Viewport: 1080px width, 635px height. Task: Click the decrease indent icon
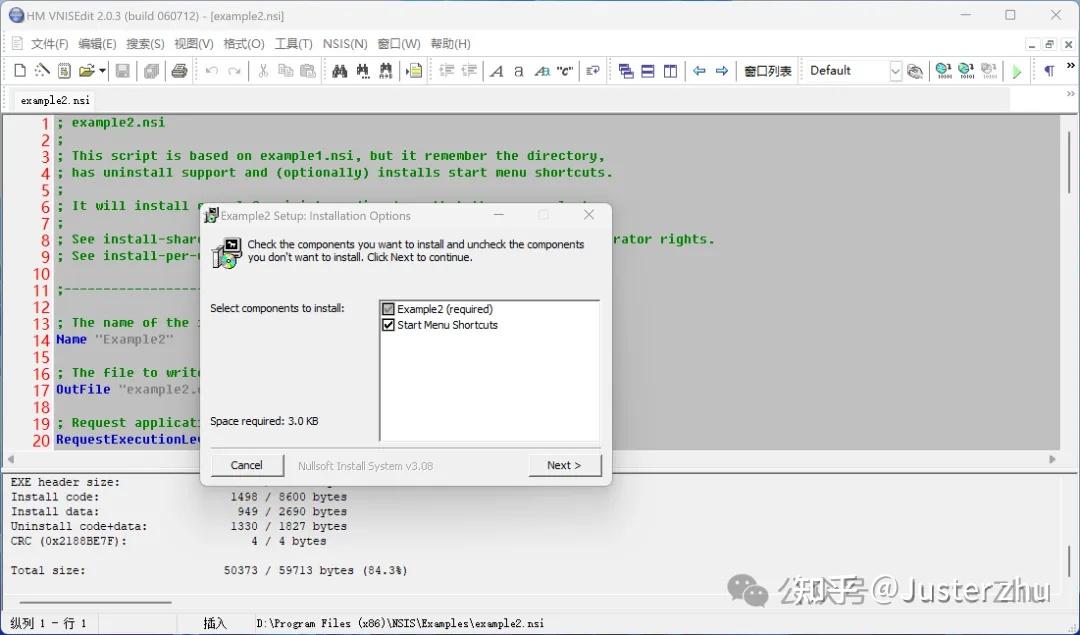469,71
